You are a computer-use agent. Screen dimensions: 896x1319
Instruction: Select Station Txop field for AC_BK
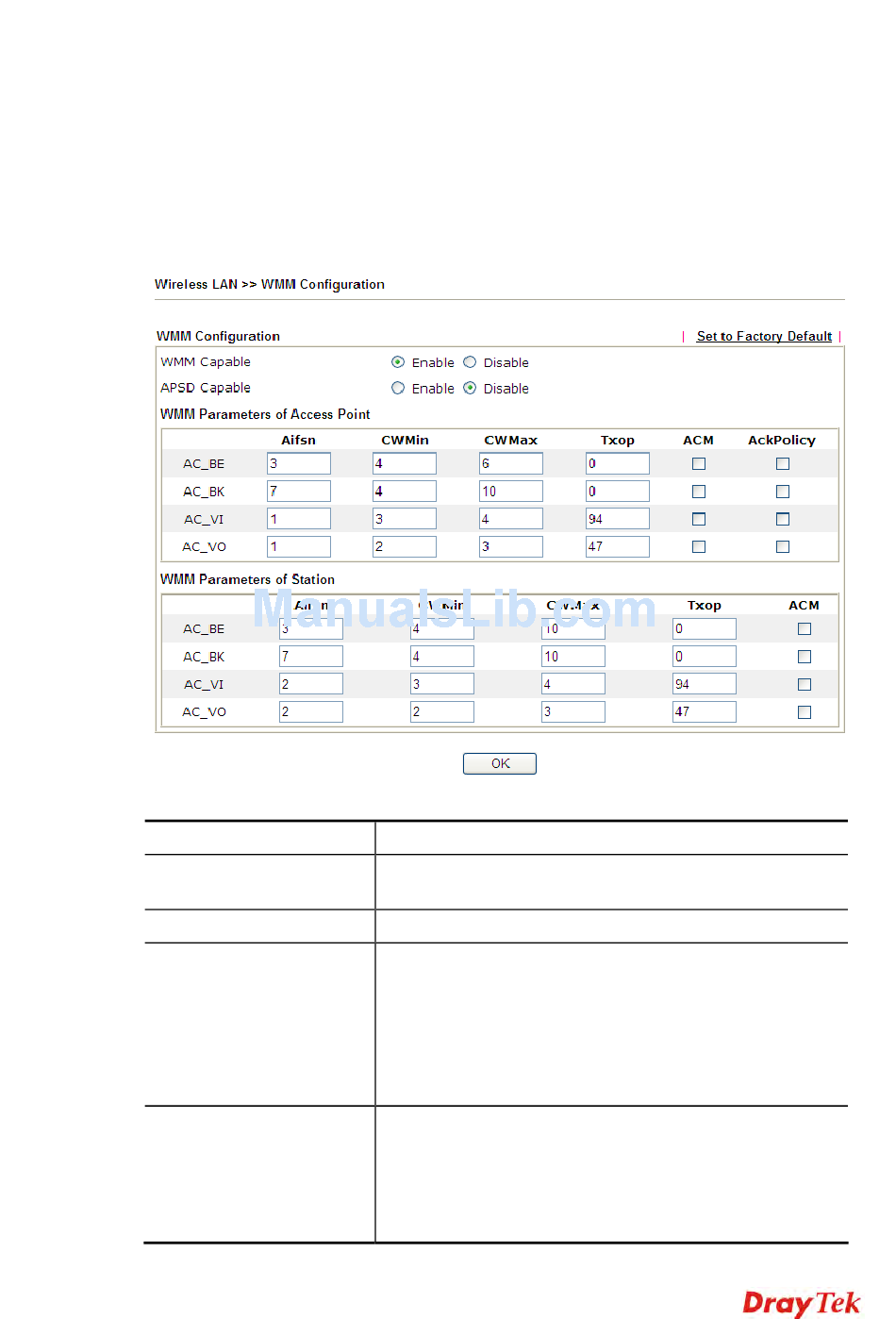pos(705,657)
